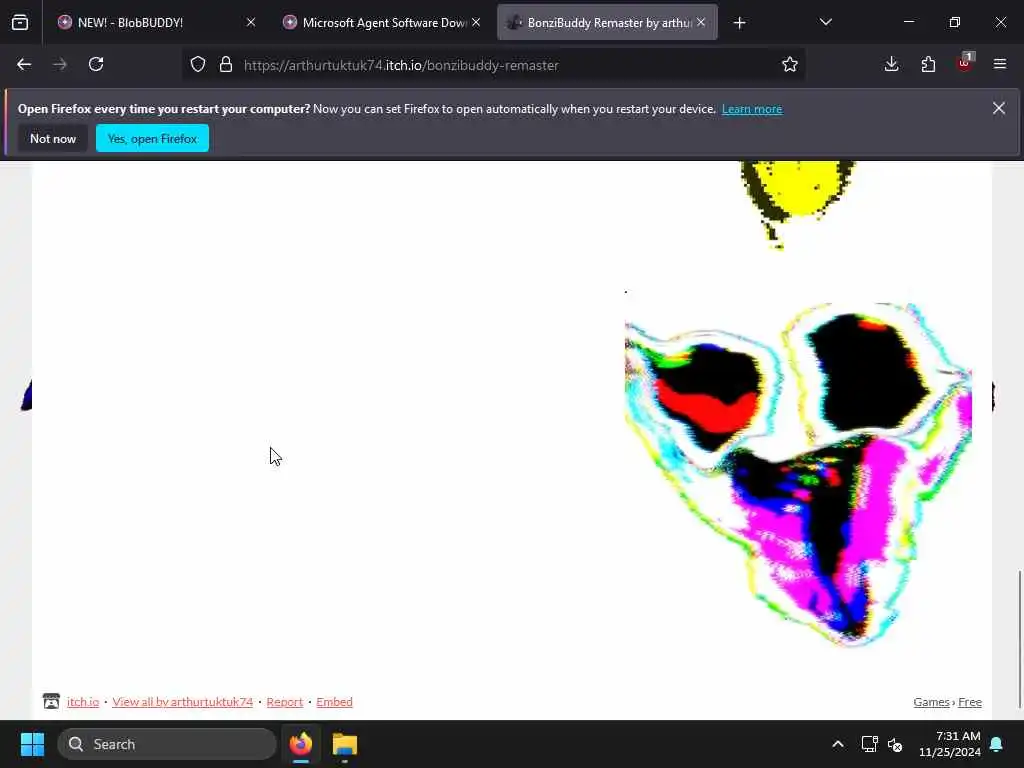Viewport: 1024px width, 768px height.
Task: Open the Games breadcrumb link
Action: pyautogui.click(x=931, y=702)
